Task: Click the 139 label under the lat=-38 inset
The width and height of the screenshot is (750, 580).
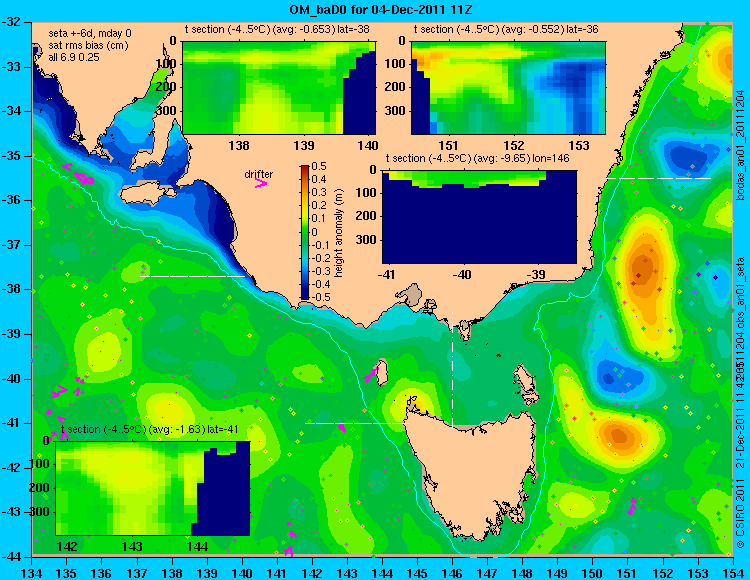Action: (x=303, y=145)
